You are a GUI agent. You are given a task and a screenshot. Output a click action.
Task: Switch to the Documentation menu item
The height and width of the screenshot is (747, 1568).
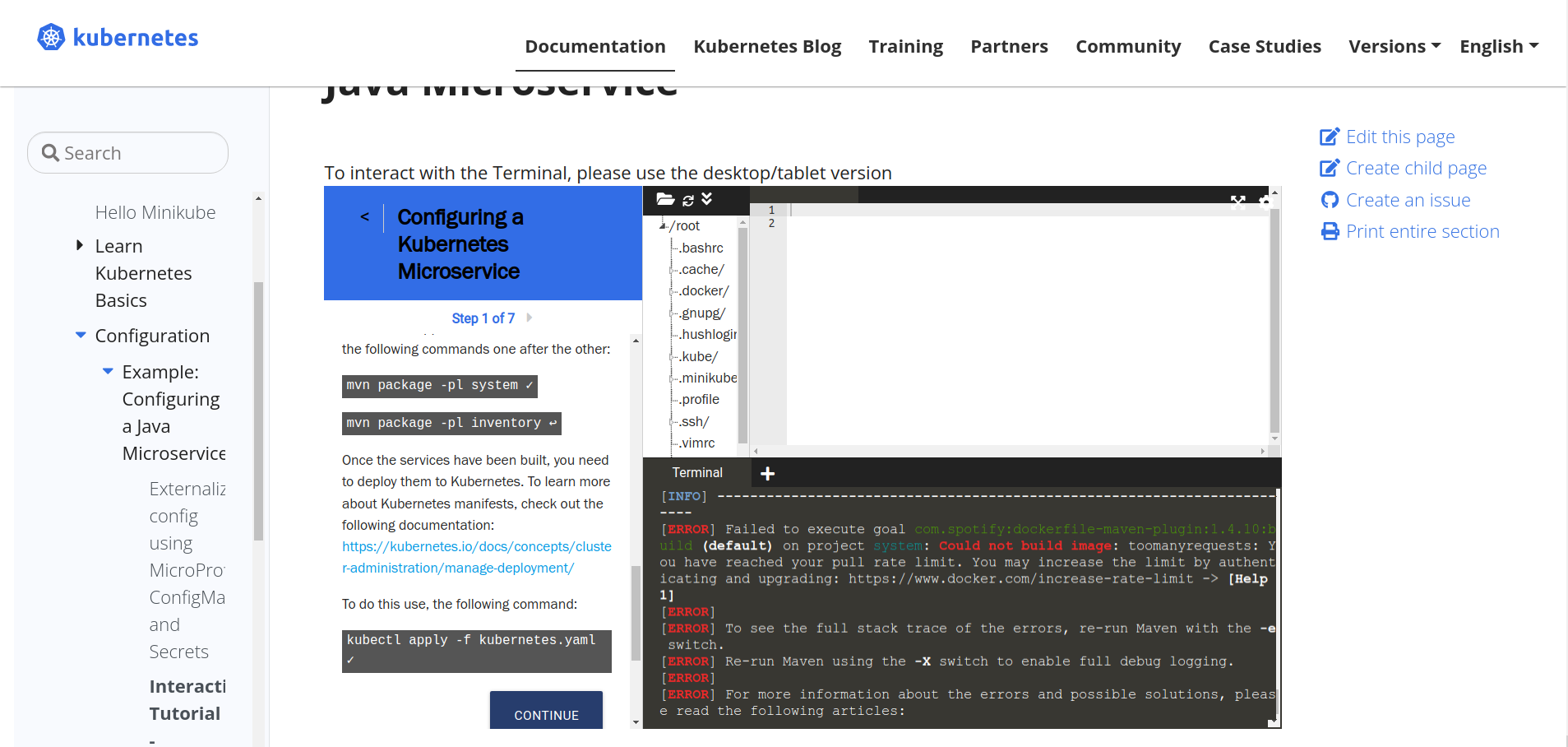pyautogui.click(x=594, y=46)
